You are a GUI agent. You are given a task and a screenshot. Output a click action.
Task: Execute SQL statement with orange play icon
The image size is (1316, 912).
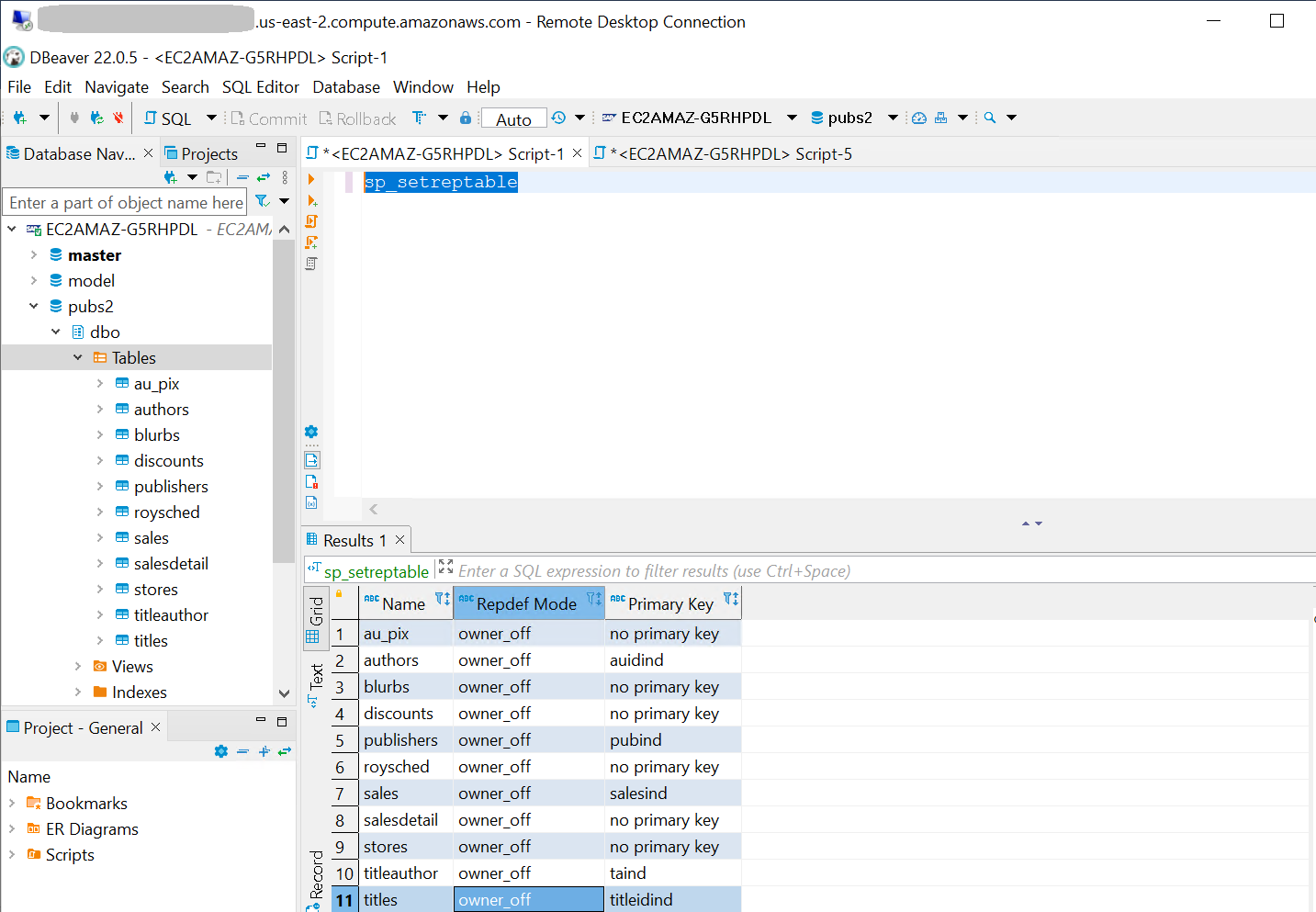(311, 179)
